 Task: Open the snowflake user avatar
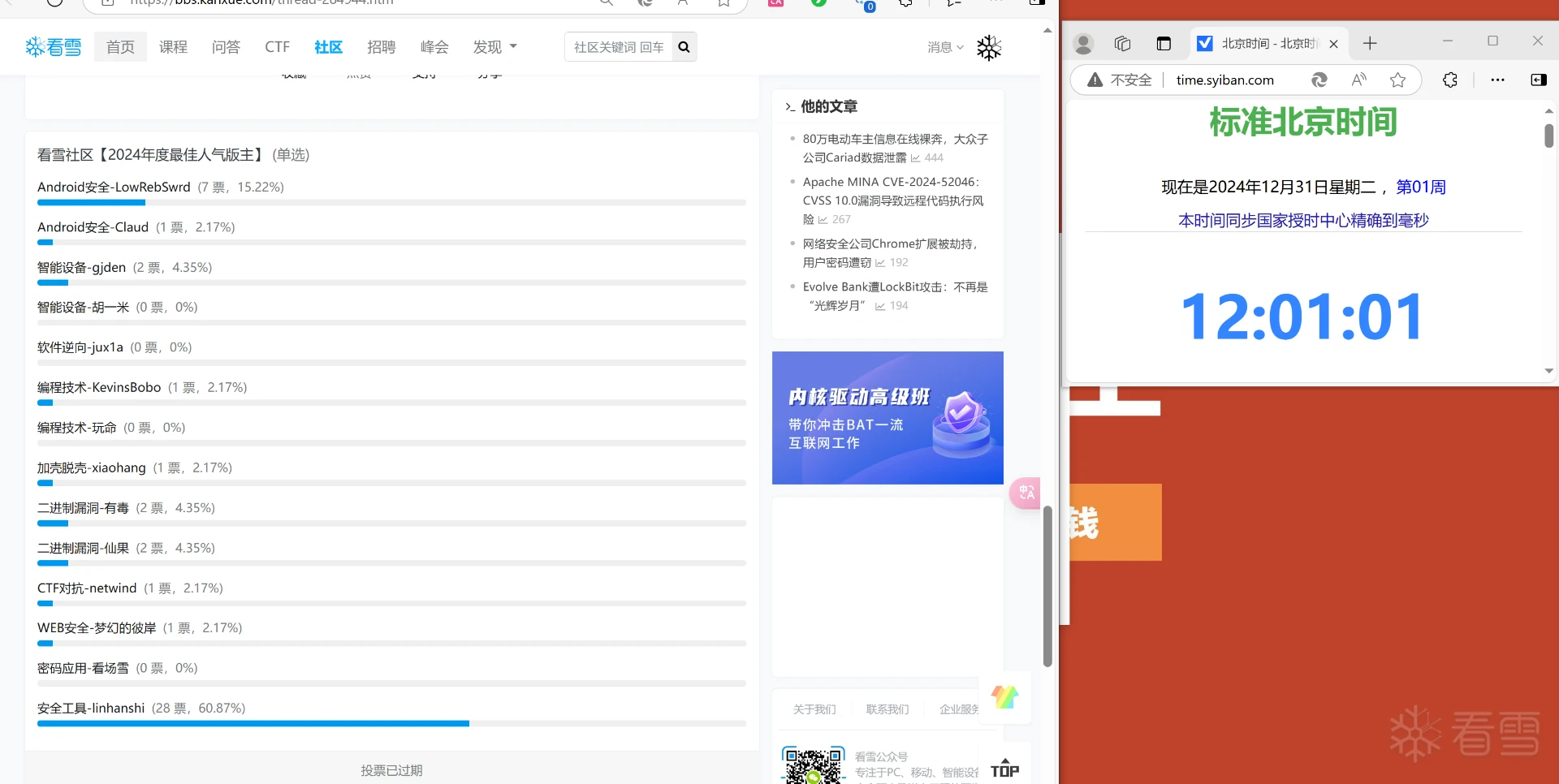pos(989,48)
